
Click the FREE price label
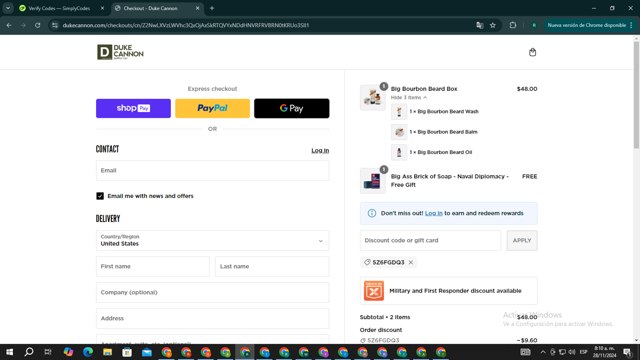click(529, 176)
